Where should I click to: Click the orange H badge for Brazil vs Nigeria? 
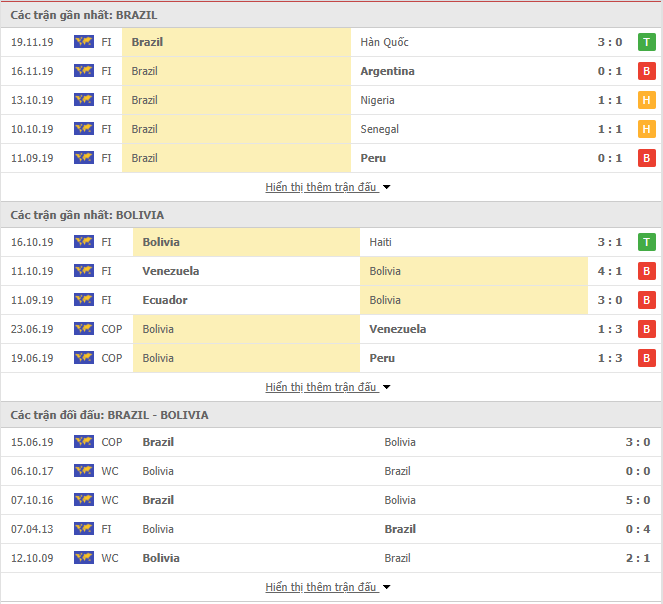pos(647,100)
